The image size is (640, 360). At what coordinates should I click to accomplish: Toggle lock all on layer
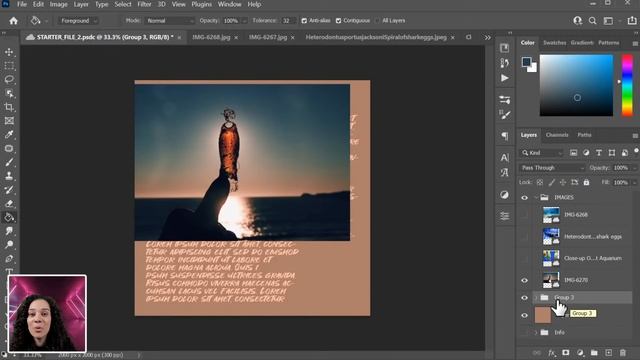[x=586, y=182]
